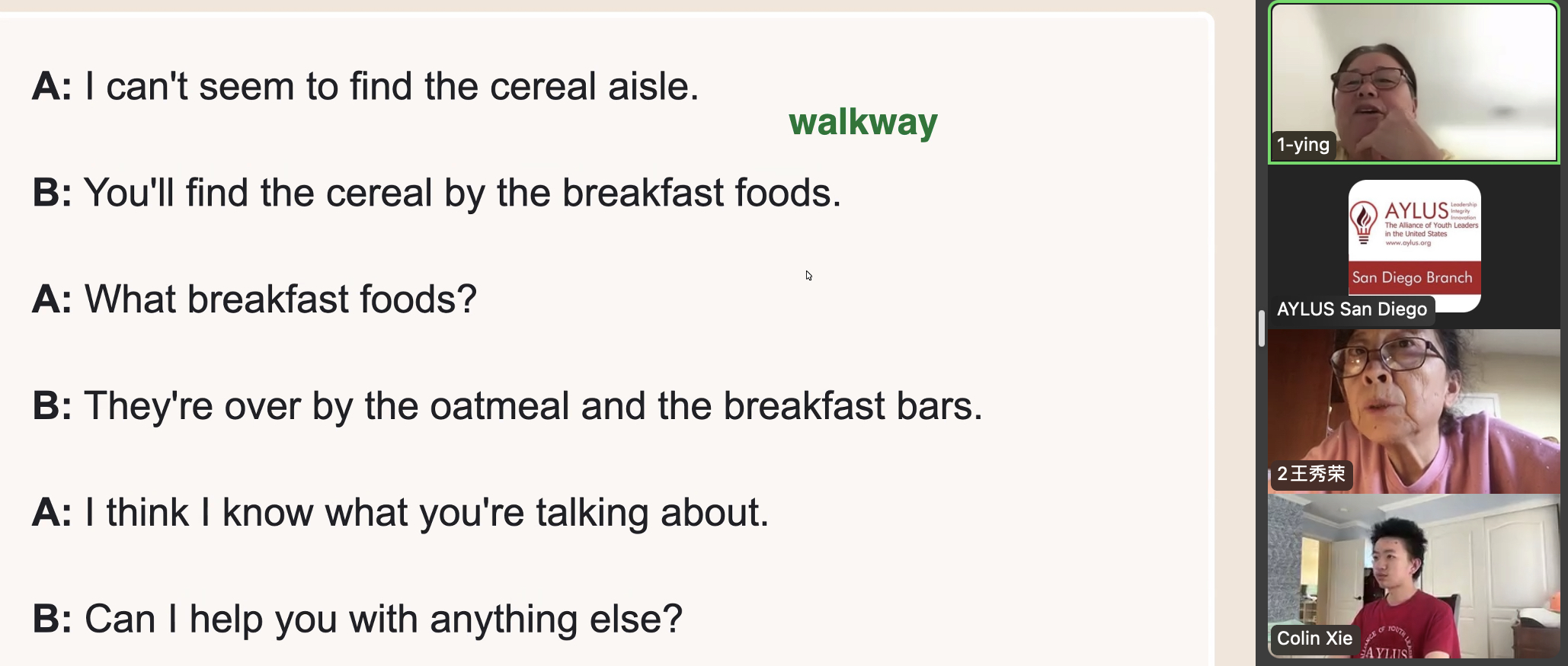Click the line mentioning oatmeal and breakfast bars

533,406
